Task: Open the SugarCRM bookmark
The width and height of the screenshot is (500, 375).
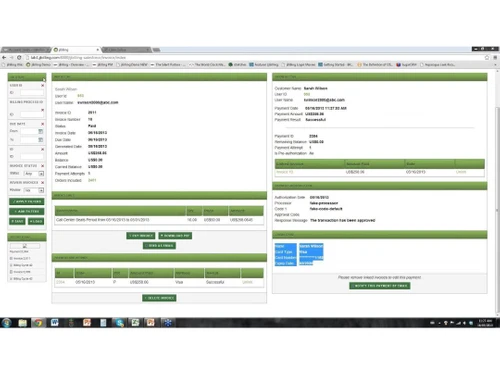Action: 406,65
